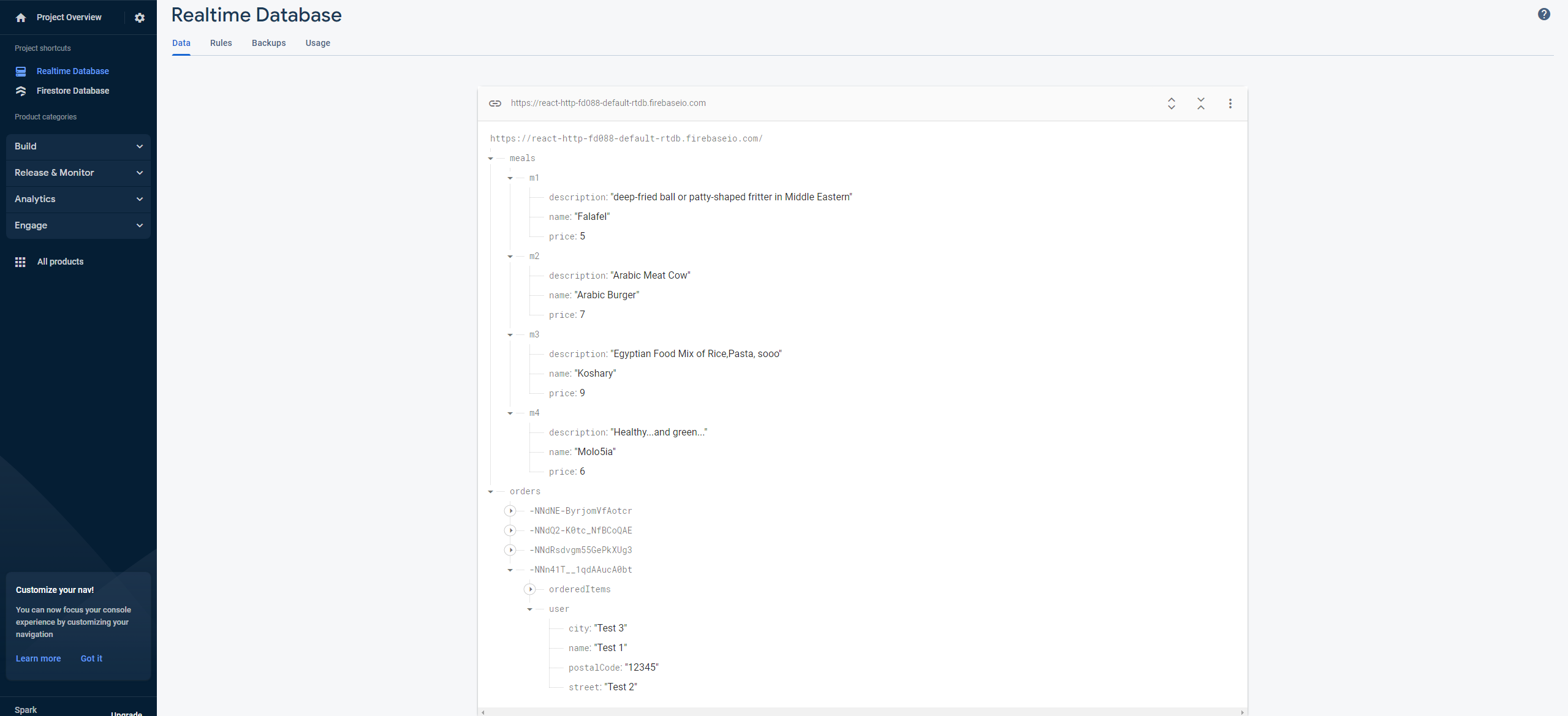Click the Project Overview home icon
This screenshot has width=1568, height=716.
(x=21, y=17)
